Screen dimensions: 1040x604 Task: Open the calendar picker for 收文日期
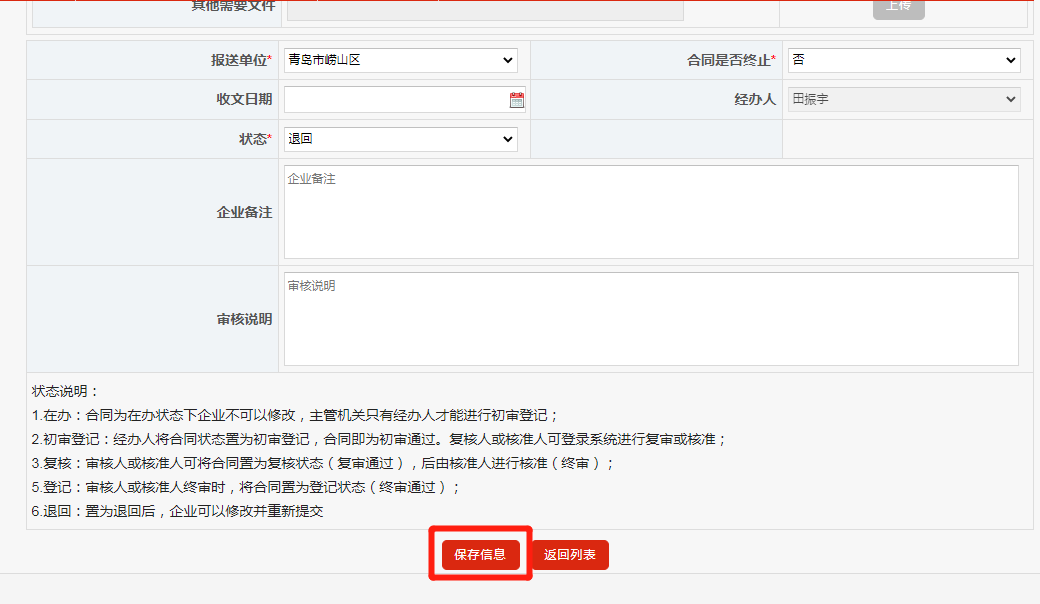click(517, 100)
